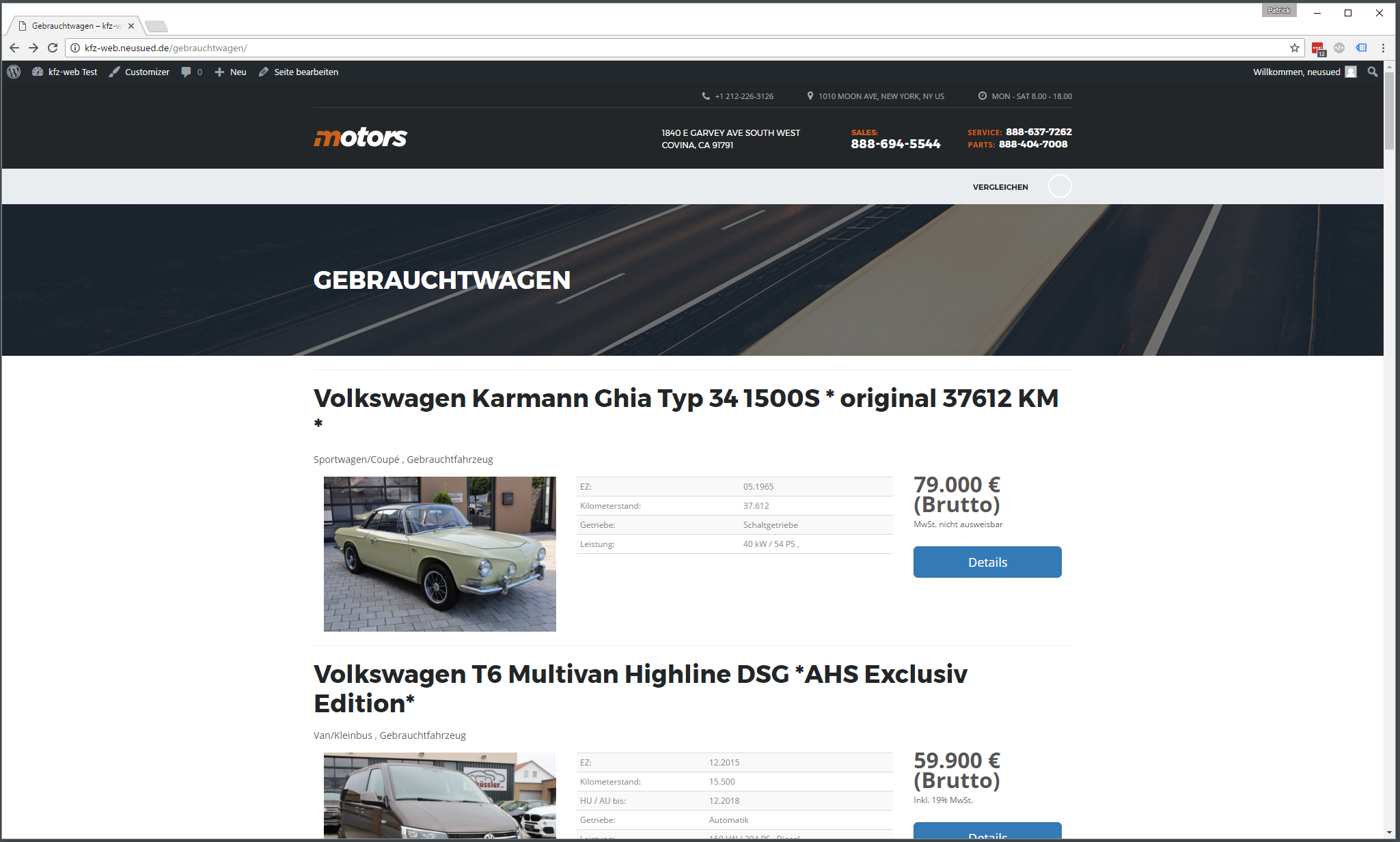Click HU / AU bis value 12.2018

click(x=724, y=801)
